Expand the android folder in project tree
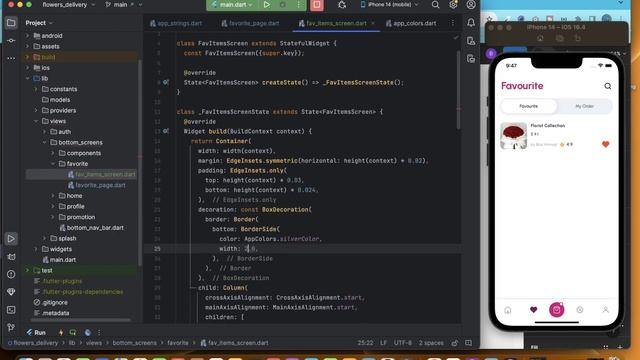640x360 pixels. (x=28, y=36)
